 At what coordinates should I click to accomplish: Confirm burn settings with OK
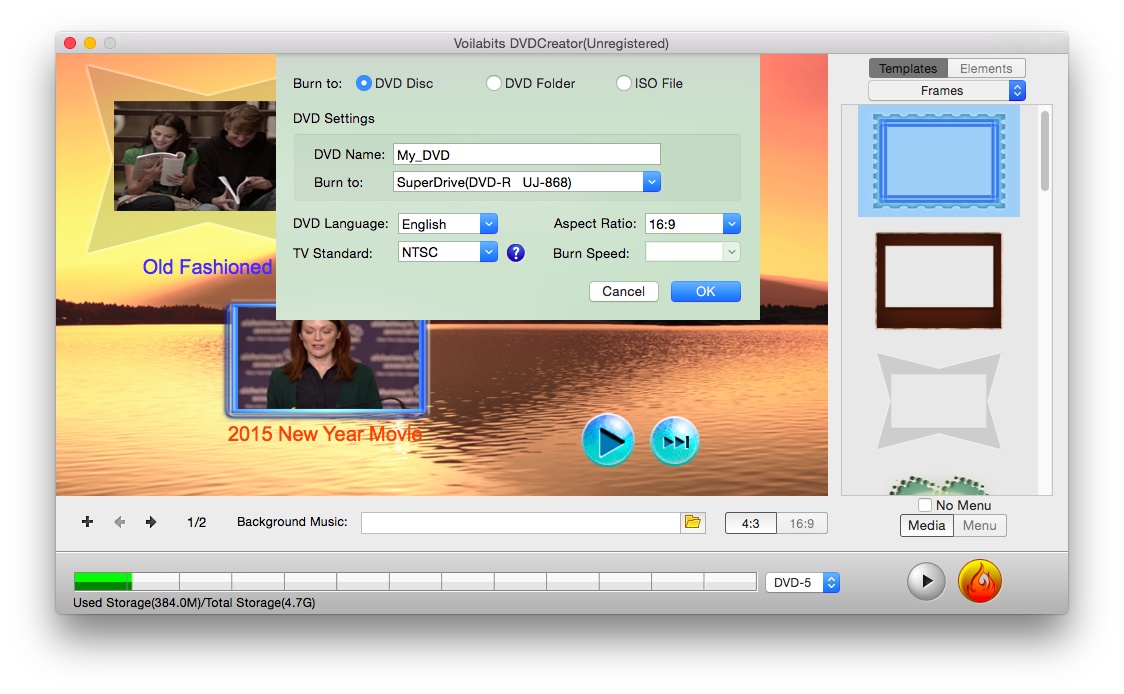[x=705, y=291]
